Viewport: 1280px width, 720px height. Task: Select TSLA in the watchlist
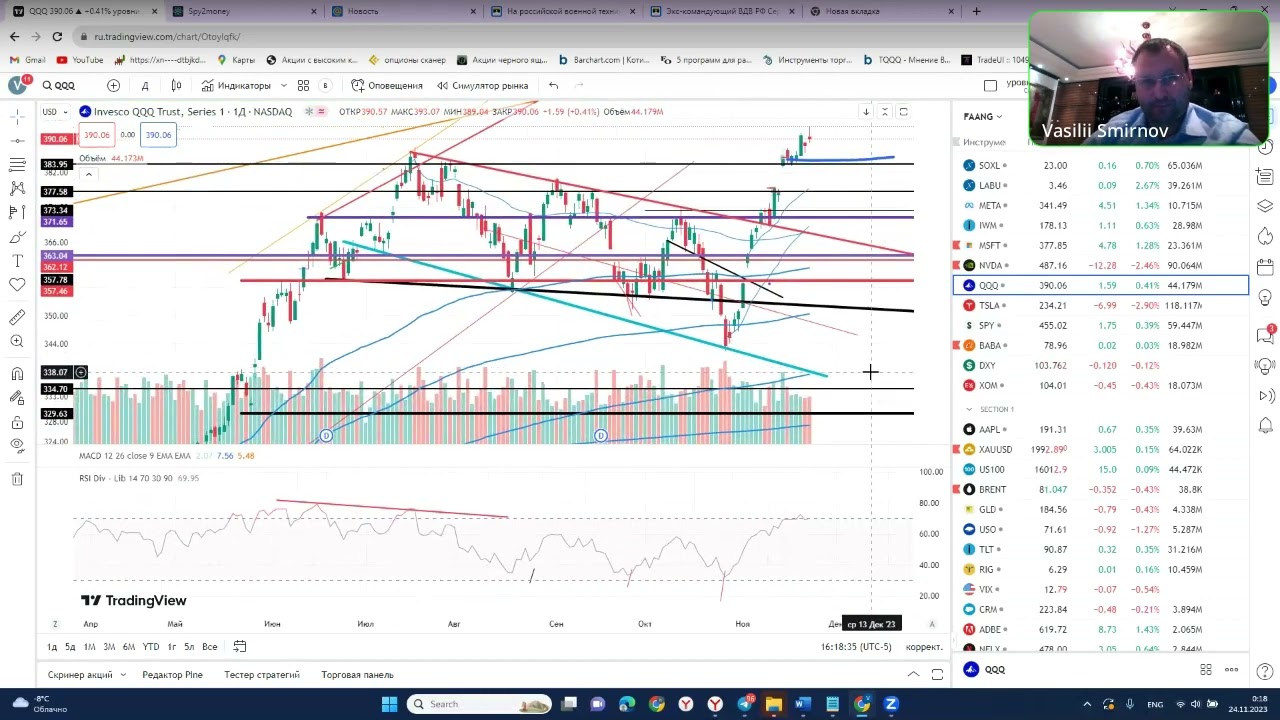(1100, 305)
